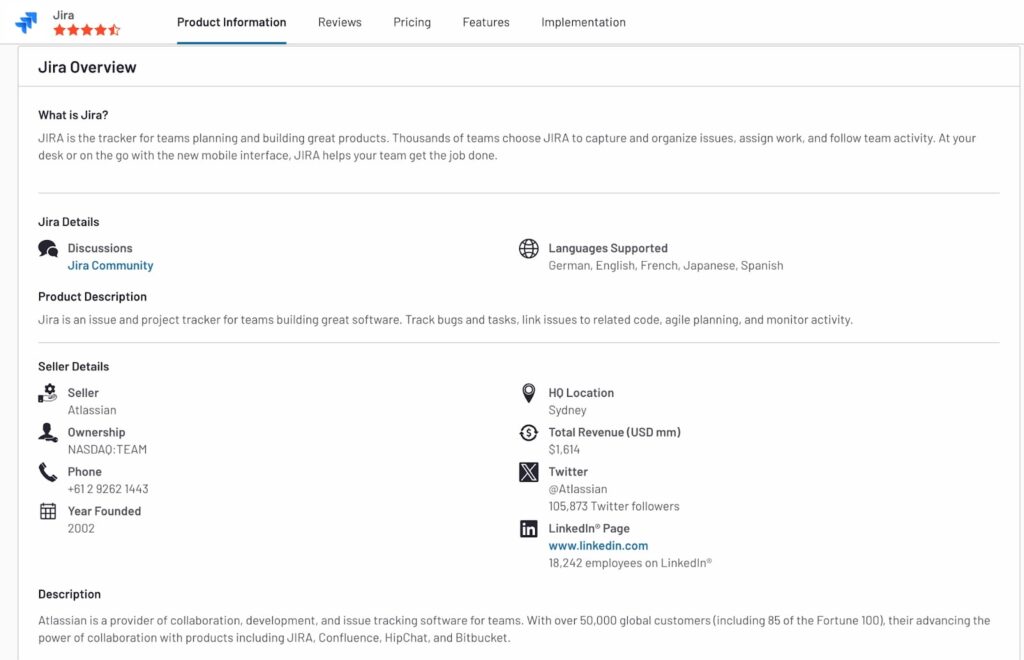Click the 18,242 employees on LinkedIn text

(x=630, y=563)
